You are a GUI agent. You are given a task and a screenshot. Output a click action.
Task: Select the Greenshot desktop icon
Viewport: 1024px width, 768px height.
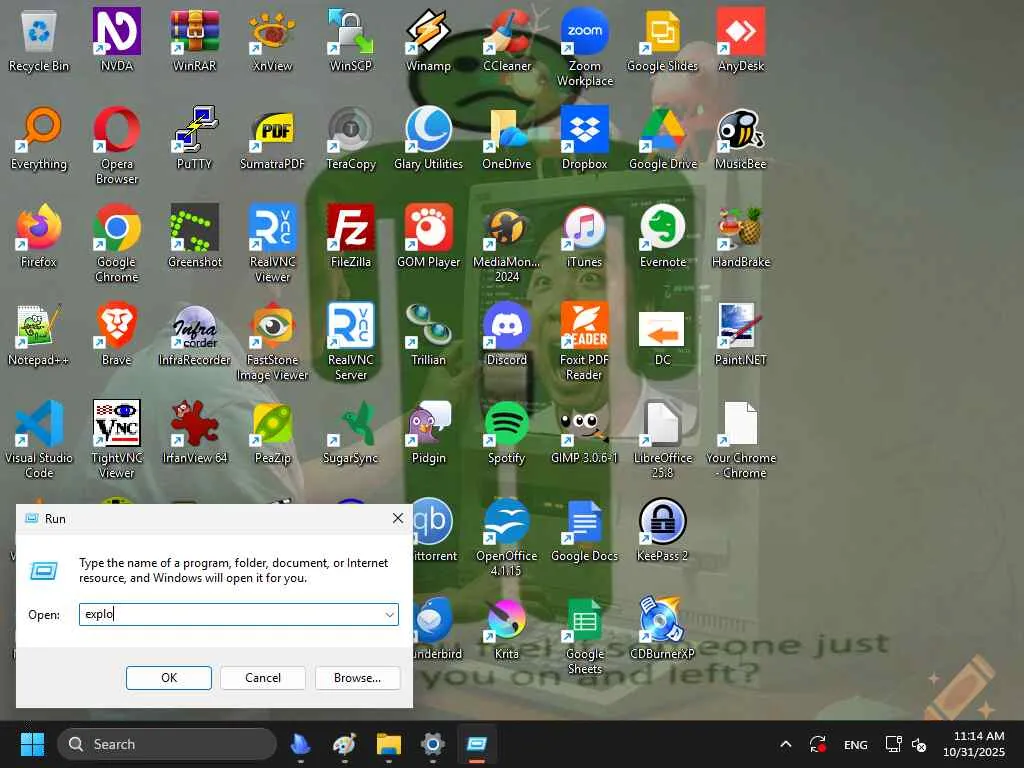coord(194,236)
